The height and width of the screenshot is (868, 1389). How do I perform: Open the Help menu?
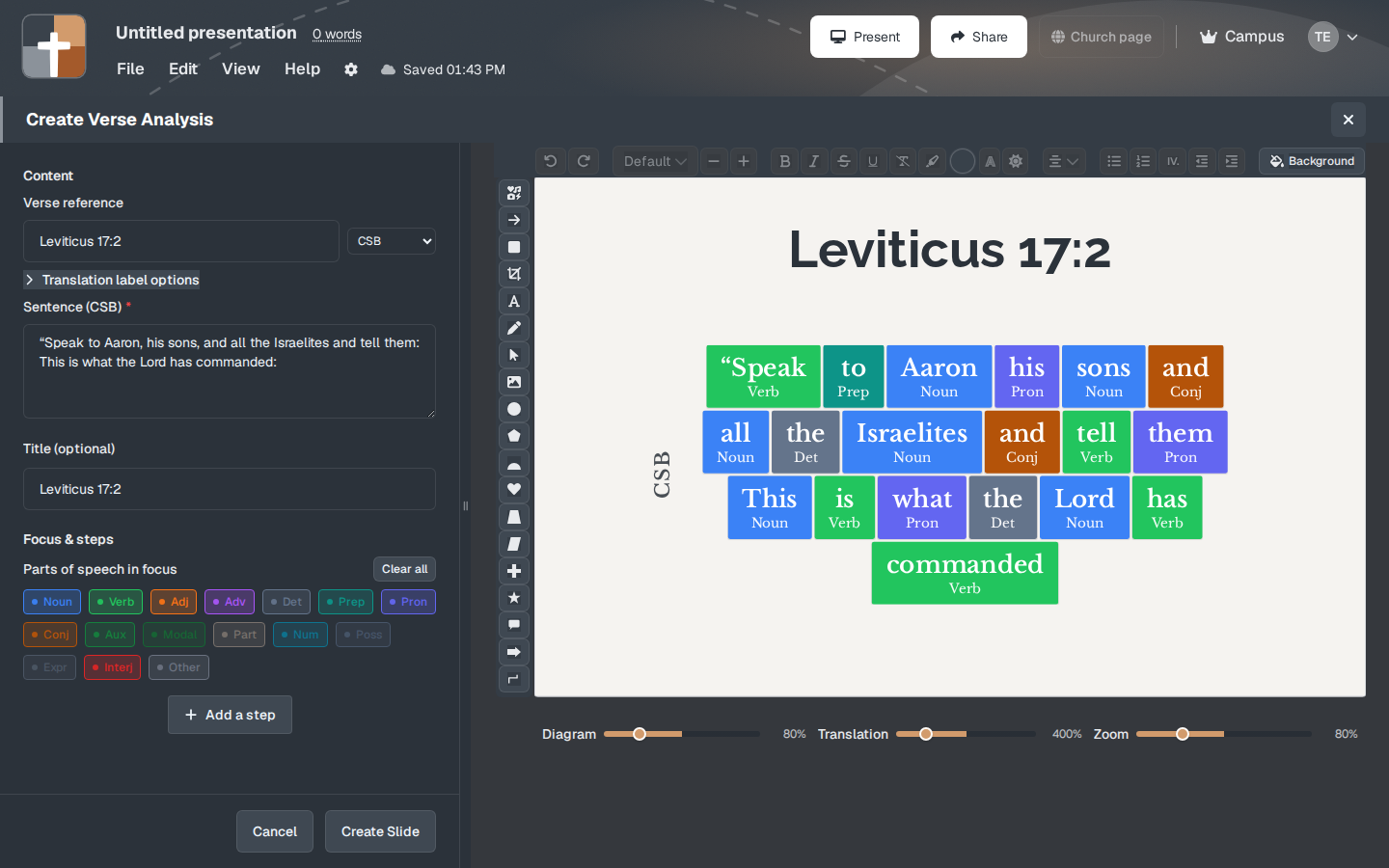(302, 68)
